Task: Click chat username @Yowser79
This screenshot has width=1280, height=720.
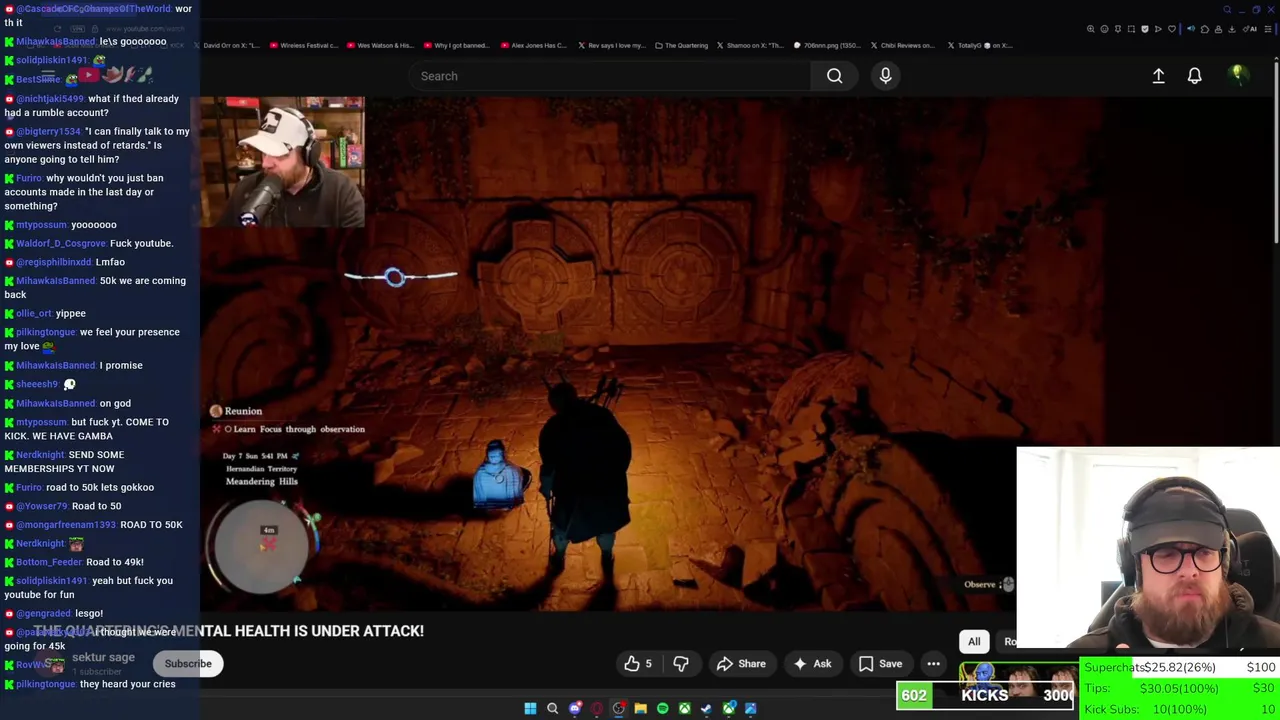Action: coord(42,506)
